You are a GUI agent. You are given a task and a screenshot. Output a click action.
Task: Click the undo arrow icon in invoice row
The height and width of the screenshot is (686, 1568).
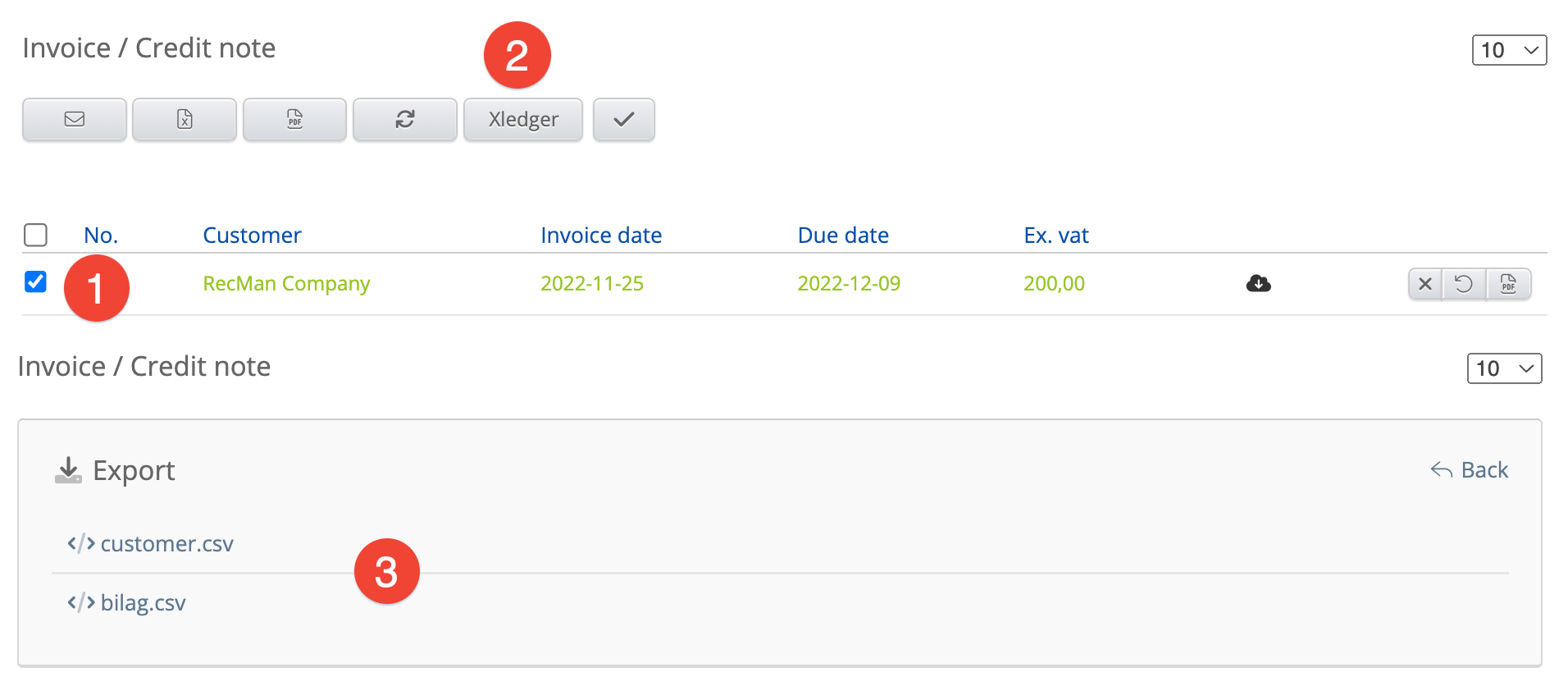click(x=1464, y=284)
